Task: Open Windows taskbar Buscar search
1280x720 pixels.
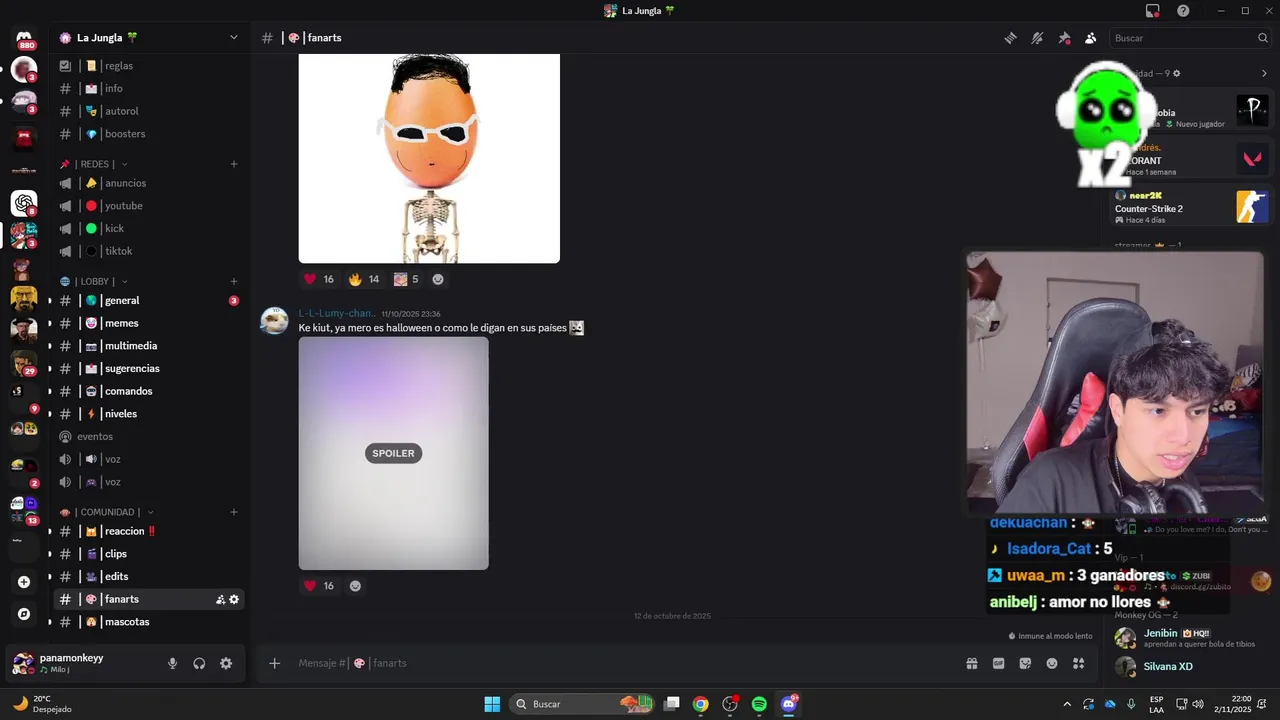Action: [582, 704]
